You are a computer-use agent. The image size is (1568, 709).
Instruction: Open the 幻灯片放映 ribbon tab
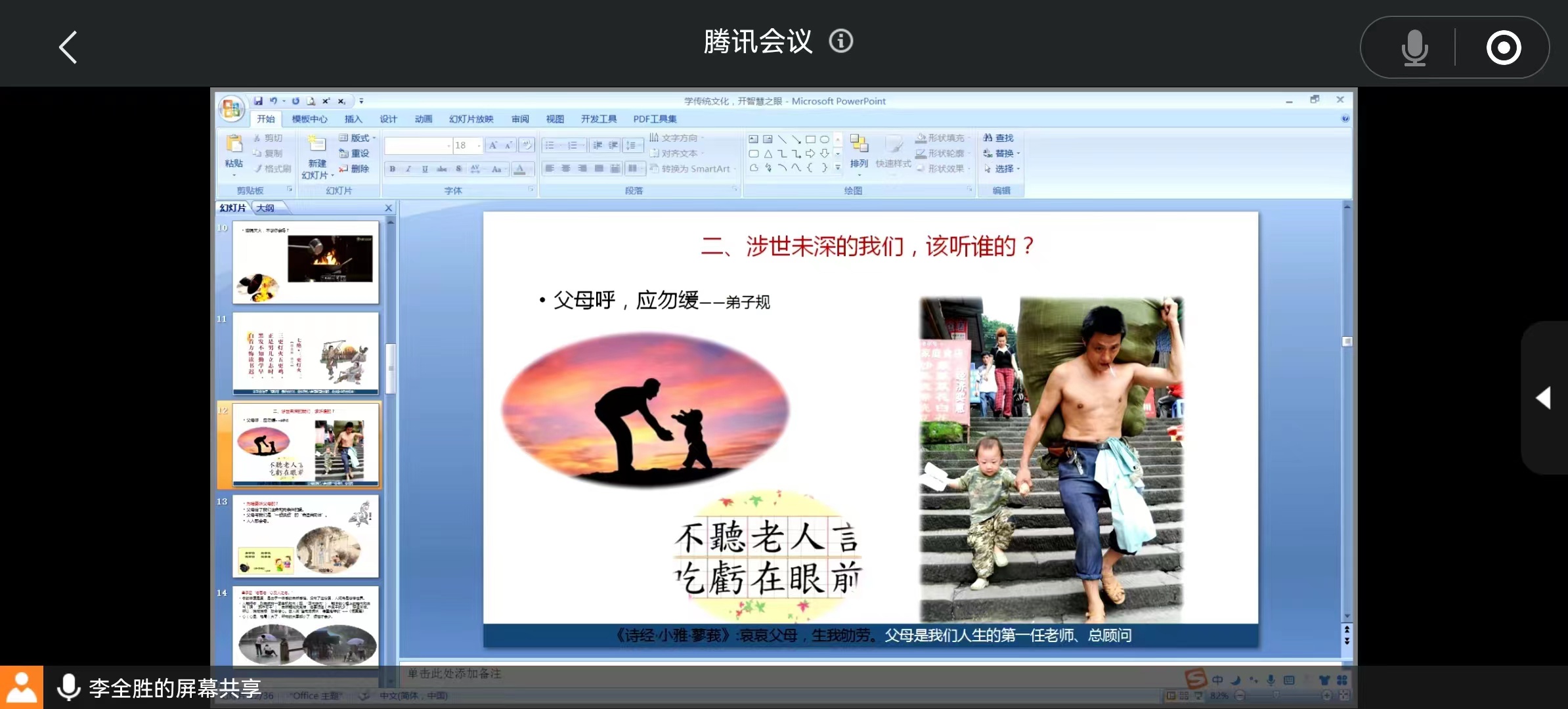(471, 119)
